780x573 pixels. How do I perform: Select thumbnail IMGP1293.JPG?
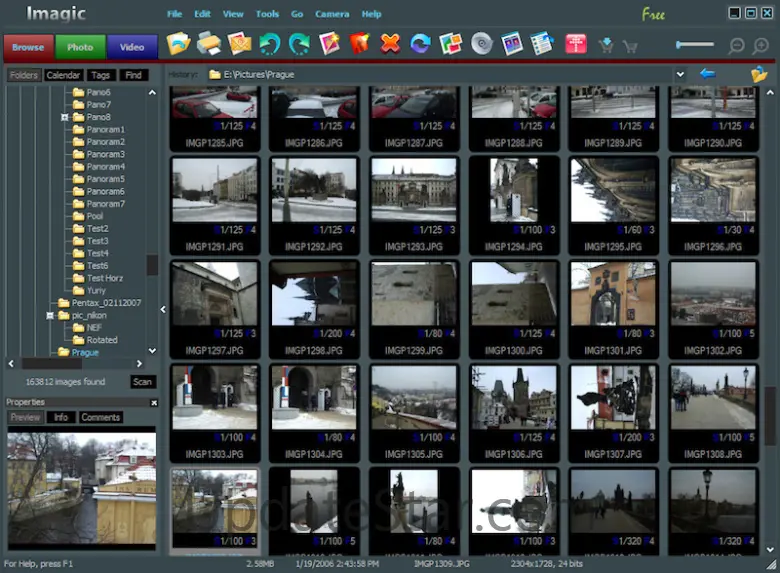pos(413,189)
